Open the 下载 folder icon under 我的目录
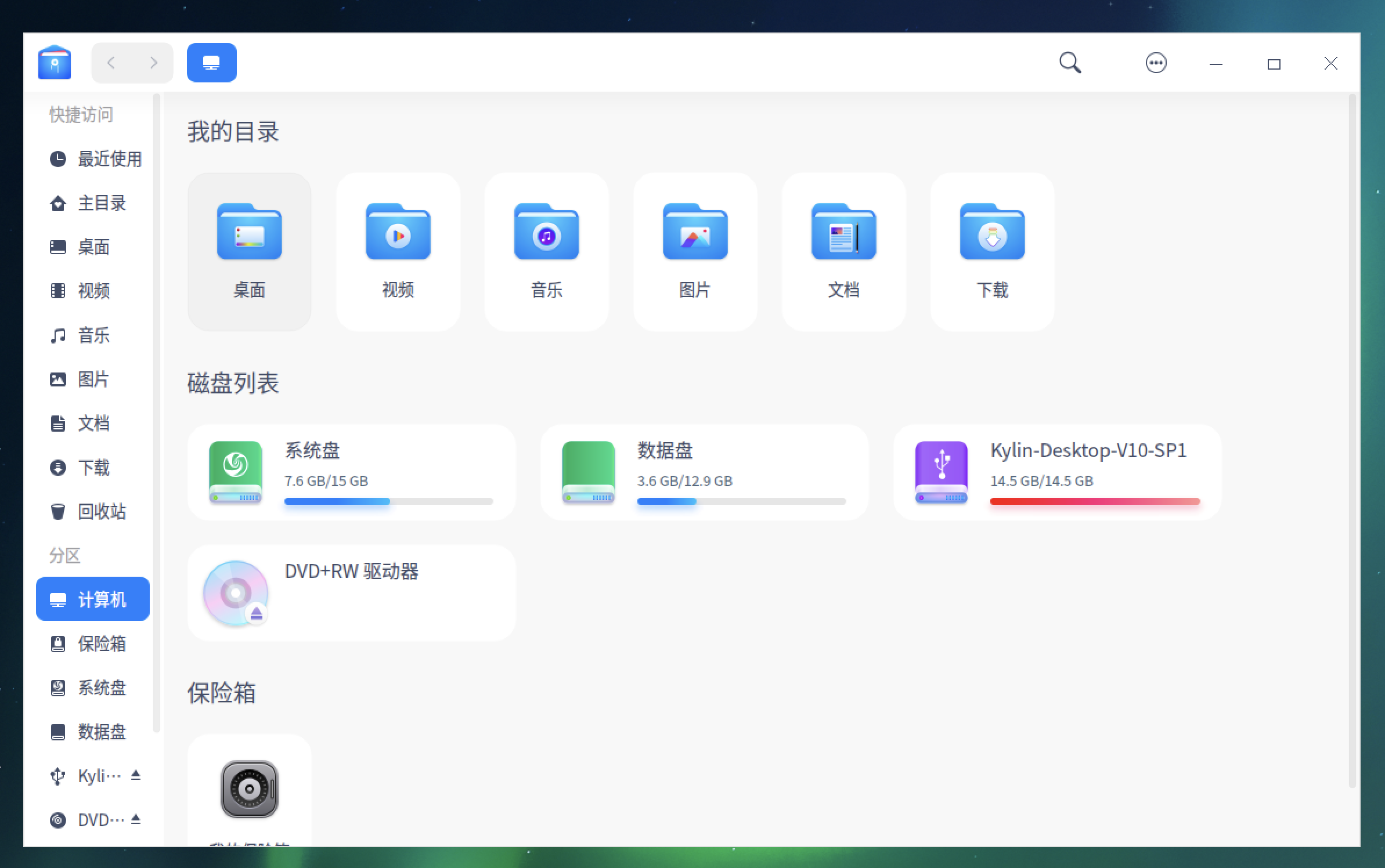 (x=993, y=232)
